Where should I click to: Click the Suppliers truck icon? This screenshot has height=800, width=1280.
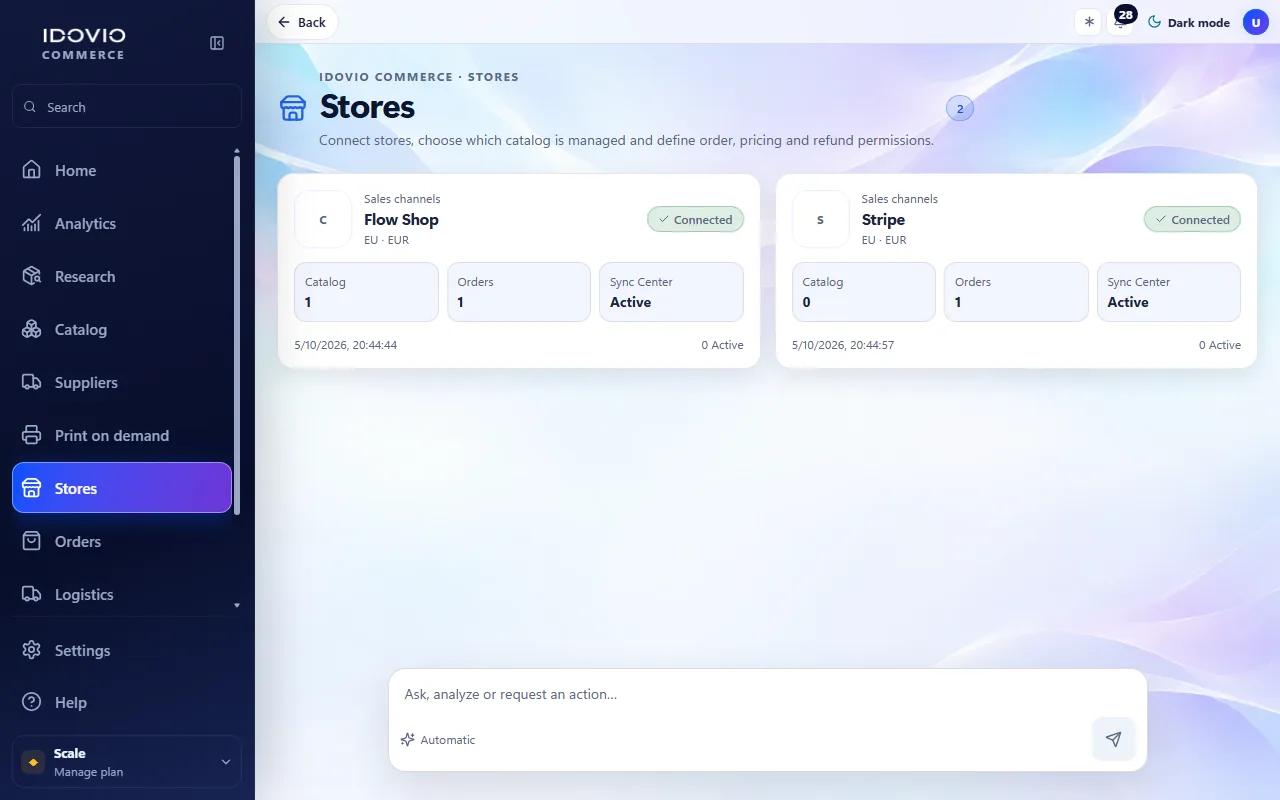point(32,382)
